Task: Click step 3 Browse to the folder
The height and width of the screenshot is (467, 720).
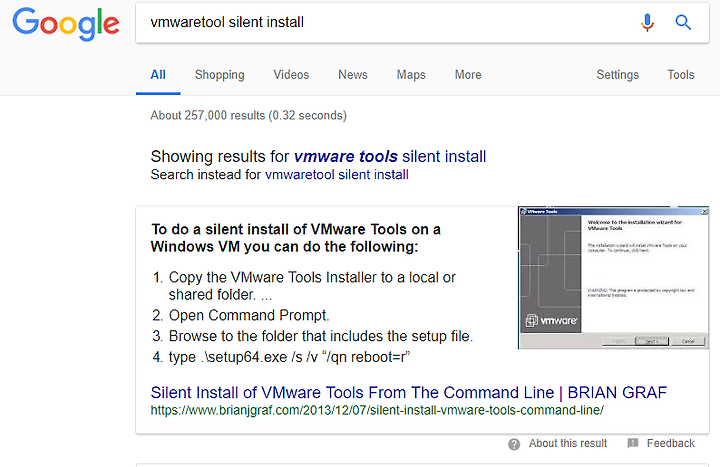Action: [321, 336]
